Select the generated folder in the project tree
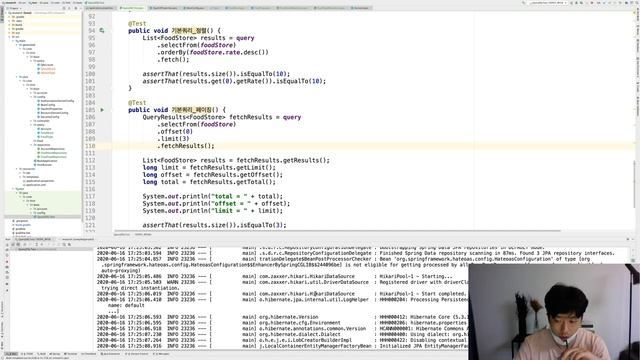This screenshot has height=360, width=640. pos(28,45)
